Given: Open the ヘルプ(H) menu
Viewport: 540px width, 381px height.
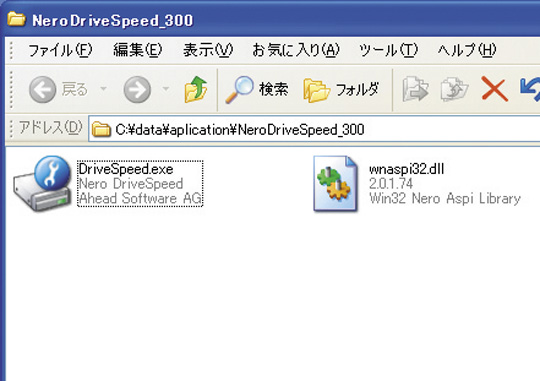Looking at the screenshot, I should [x=467, y=50].
